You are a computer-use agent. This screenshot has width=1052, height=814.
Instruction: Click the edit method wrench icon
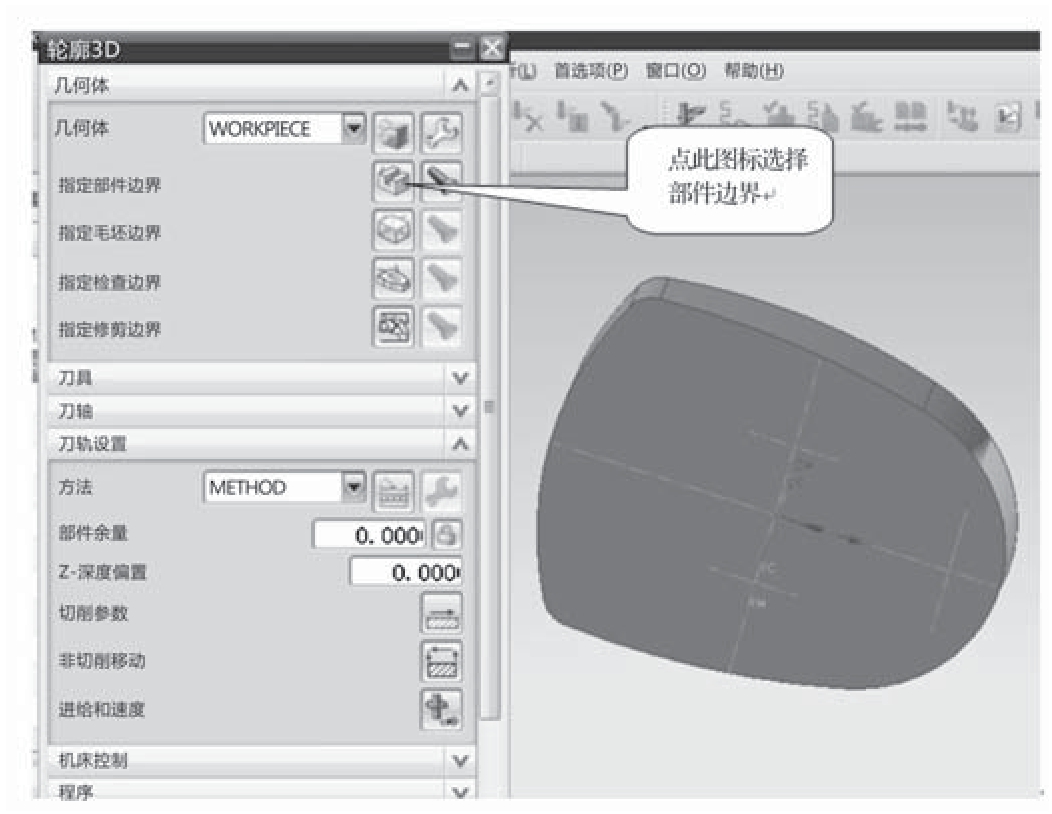tap(441, 492)
